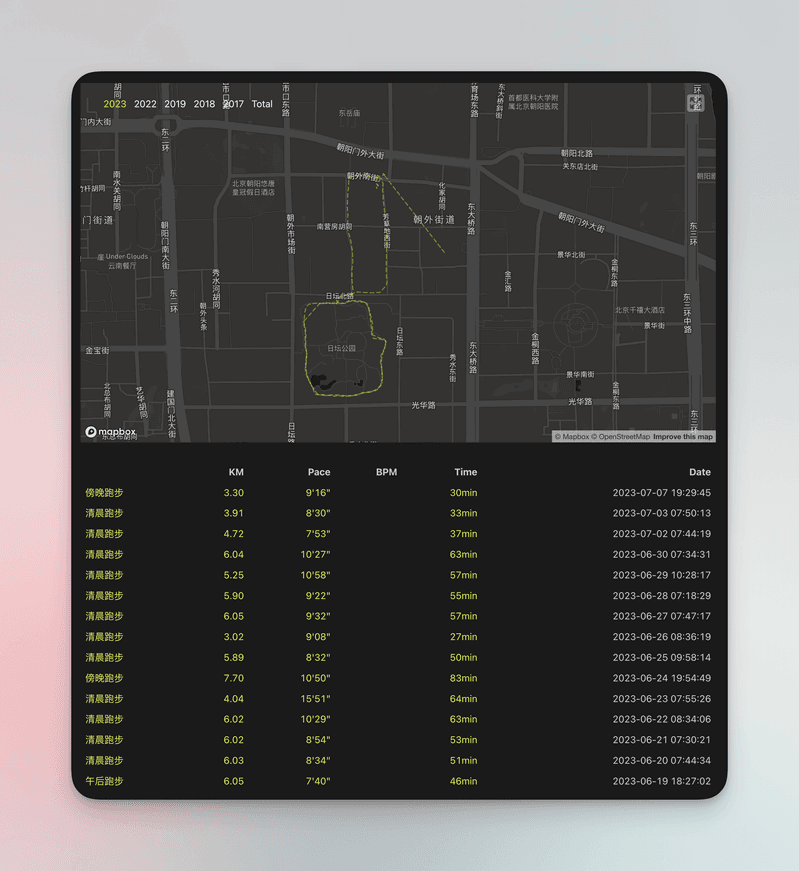Image resolution: width=799 pixels, height=871 pixels.
Task: Click the 27min time value
Action: 463,637
